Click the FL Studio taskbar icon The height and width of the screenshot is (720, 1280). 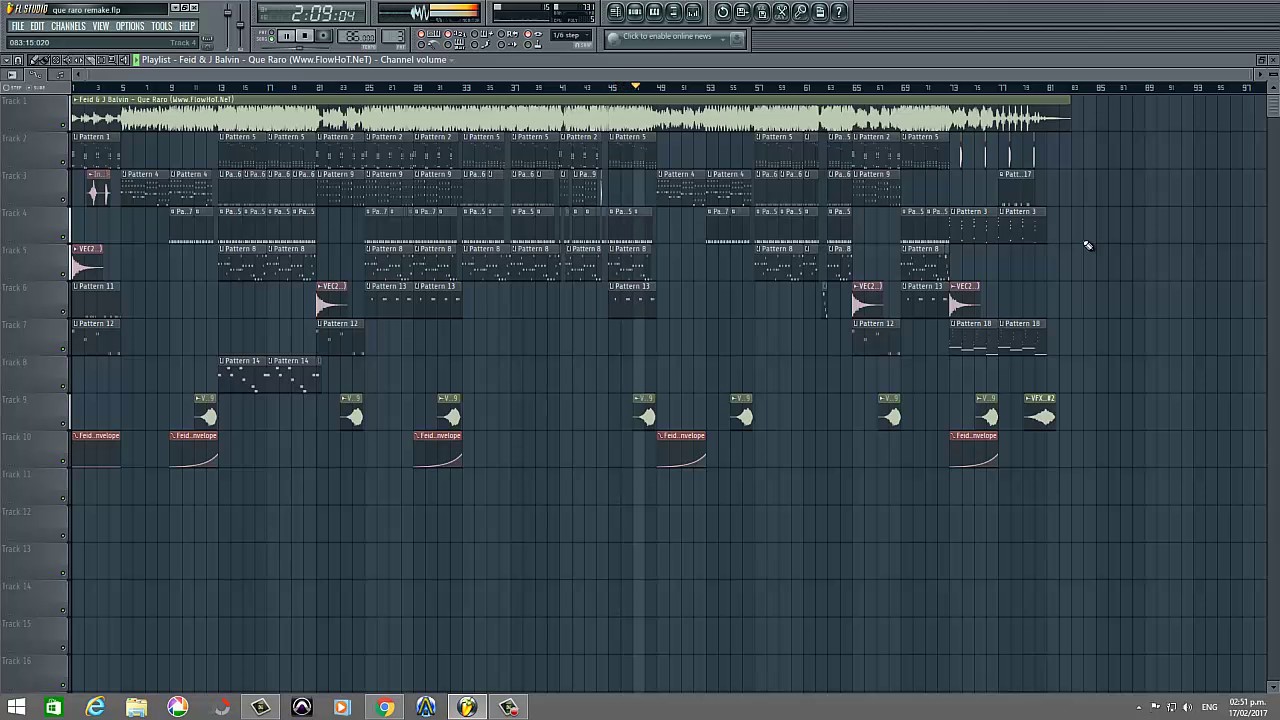point(466,708)
